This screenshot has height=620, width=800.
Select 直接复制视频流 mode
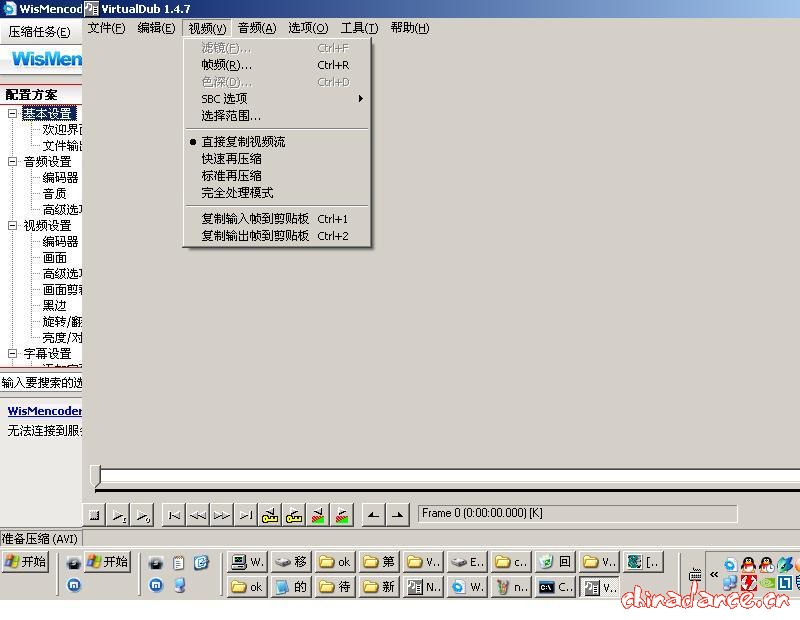point(243,142)
